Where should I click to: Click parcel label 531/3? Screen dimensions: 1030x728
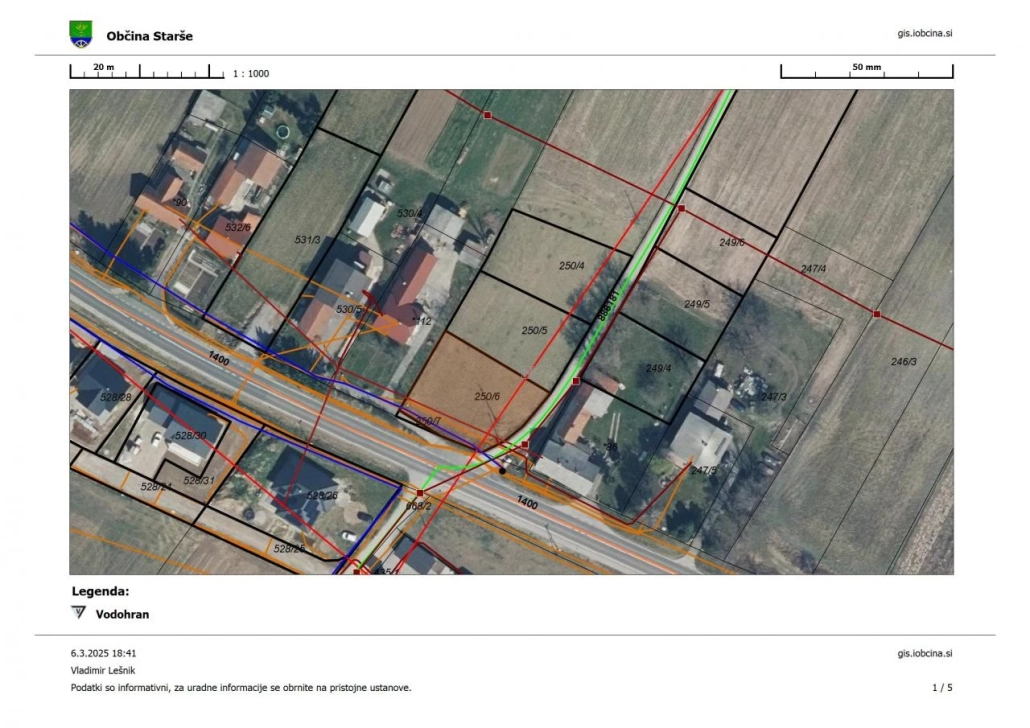[x=307, y=240]
